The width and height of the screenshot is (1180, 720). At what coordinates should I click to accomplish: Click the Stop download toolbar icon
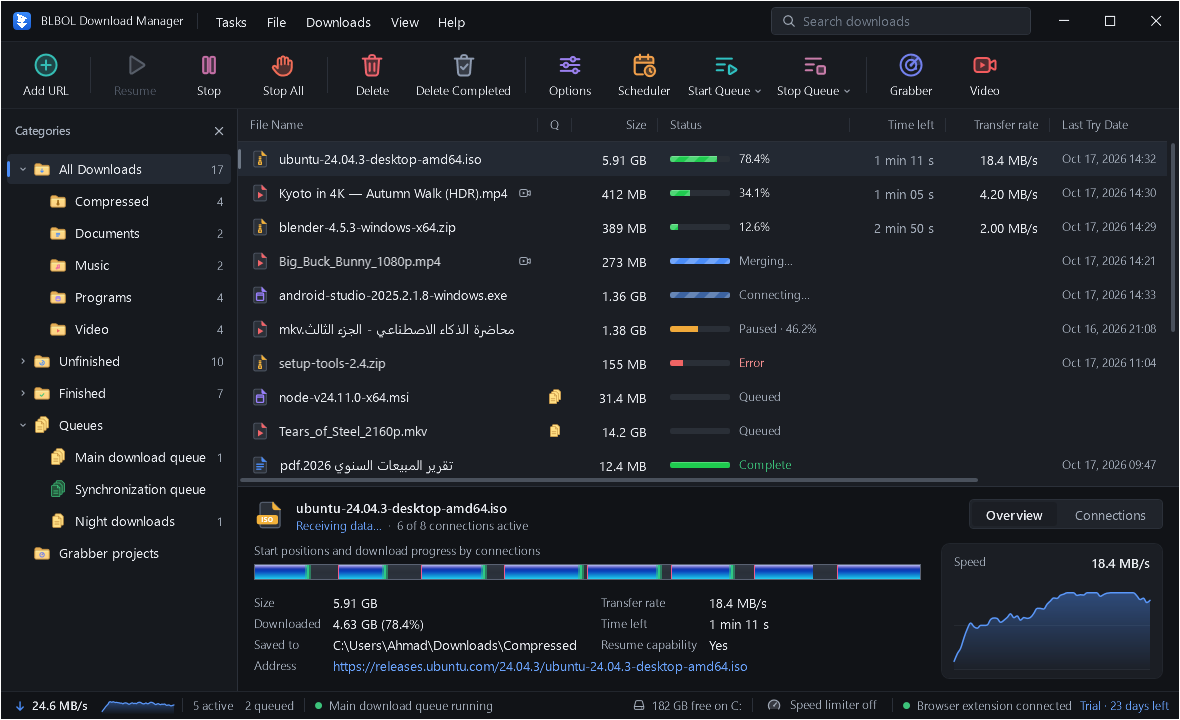pyautogui.click(x=208, y=65)
